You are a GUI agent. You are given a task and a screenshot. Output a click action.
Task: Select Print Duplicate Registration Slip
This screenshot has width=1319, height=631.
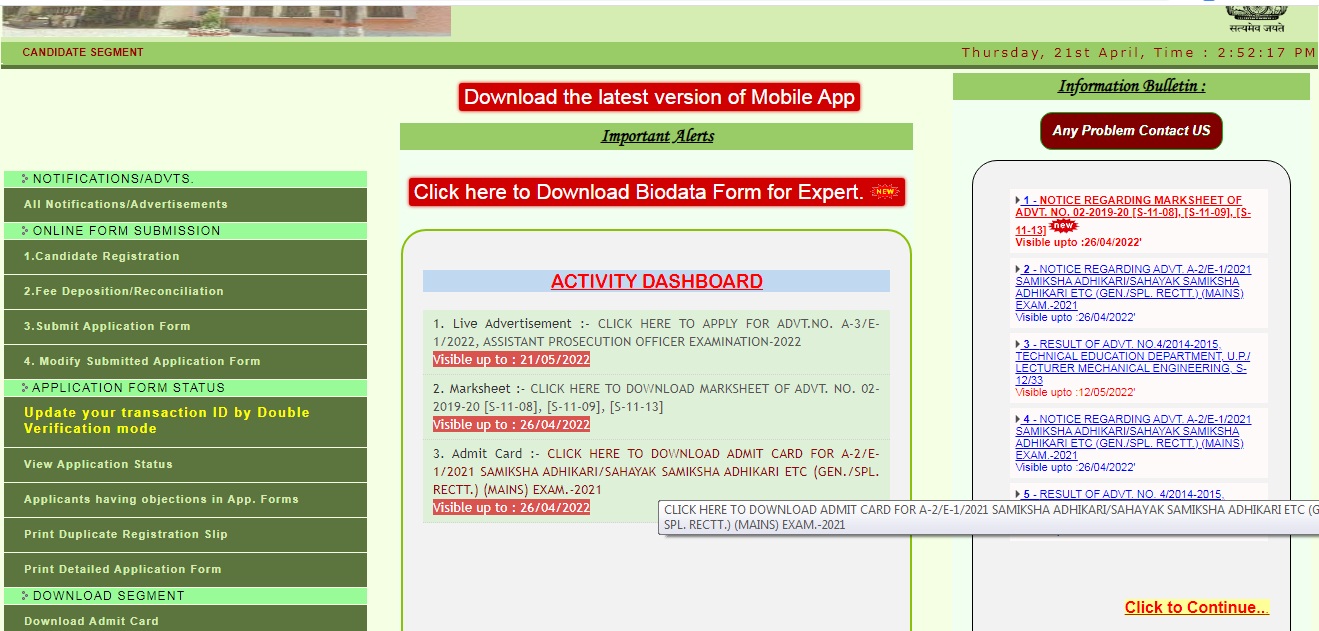tap(126, 534)
